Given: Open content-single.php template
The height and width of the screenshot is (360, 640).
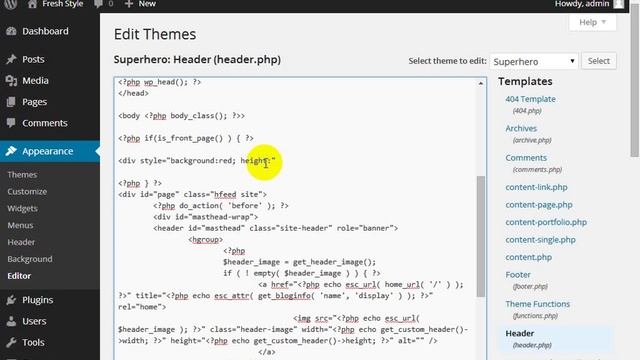Looking at the screenshot, I should click(x=540, y=240).
